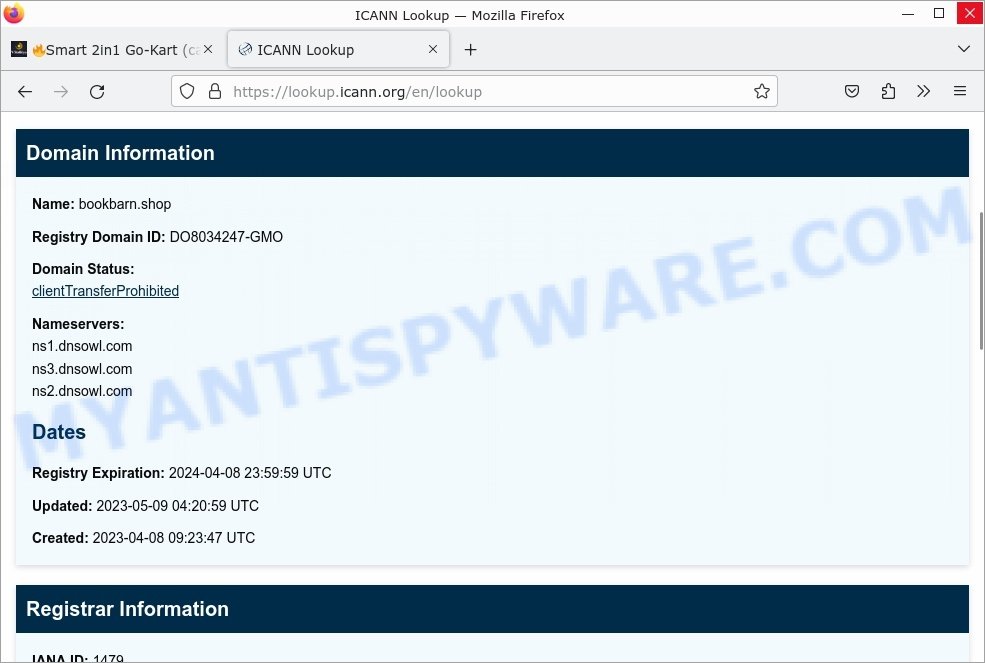Click the Firefox logo in title bar
Screen dimensions: 985x663
(13, 13)
